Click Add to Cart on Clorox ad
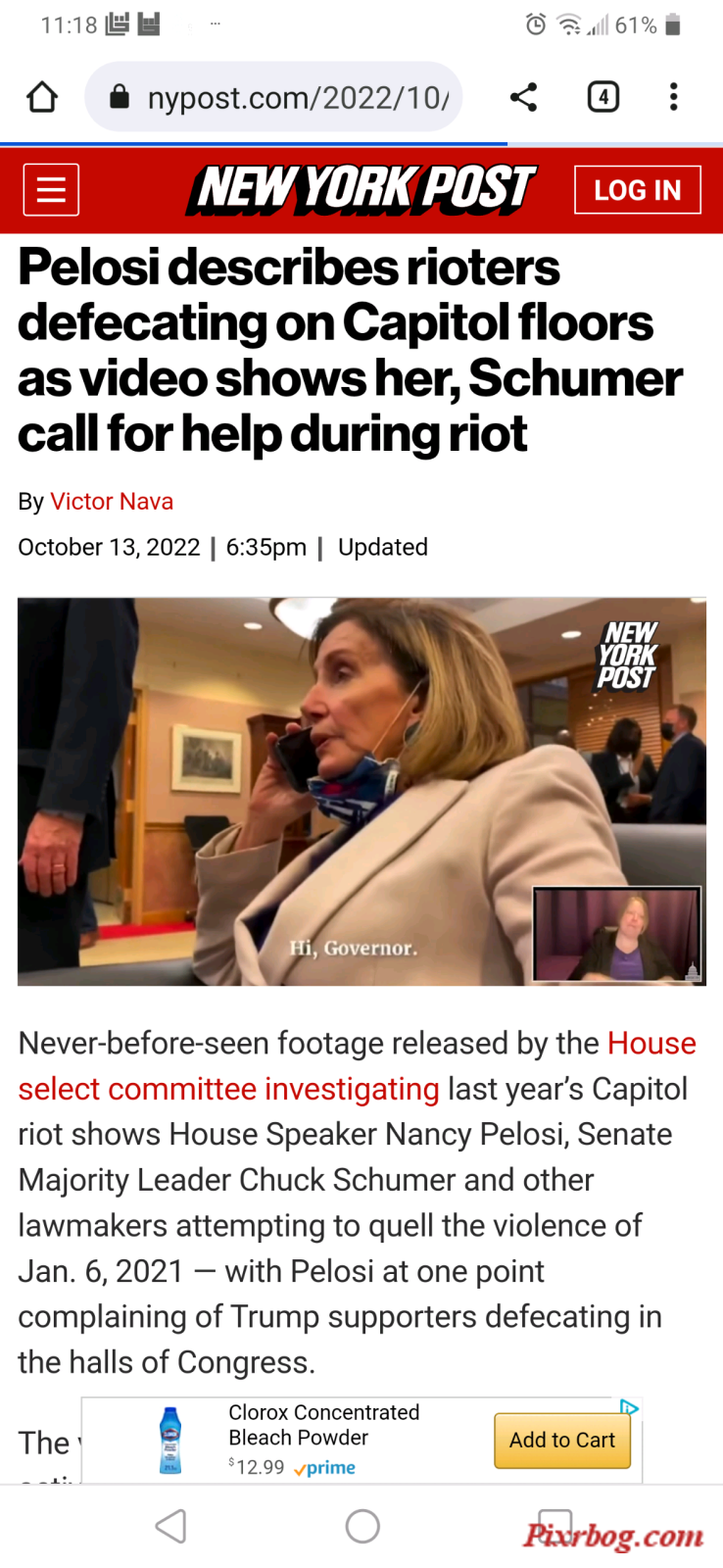The width and height of the screenshot is (723, 1568). point(562,1440)
